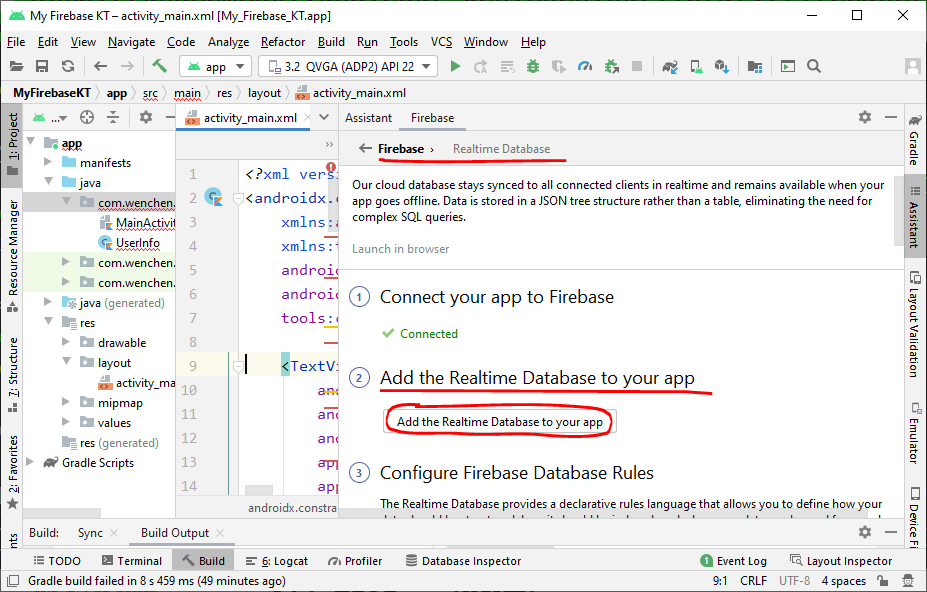927x592 pixels.
Task: Click the Make Project hammer icon
Action: [x=159, y=66]
